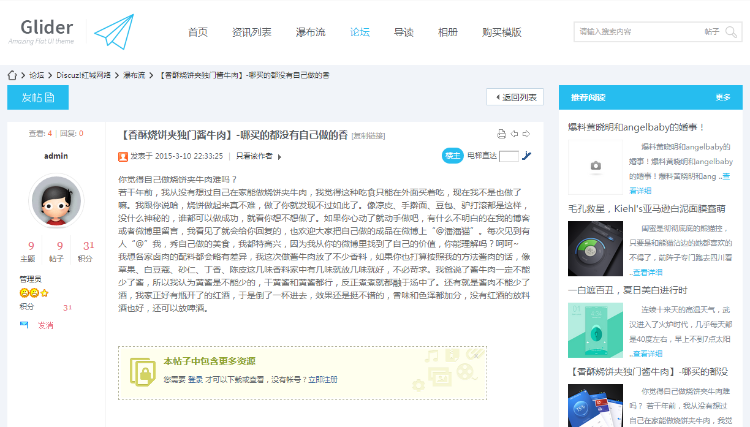Click the admin username link
750x427 pixels.
coord(56,156)
